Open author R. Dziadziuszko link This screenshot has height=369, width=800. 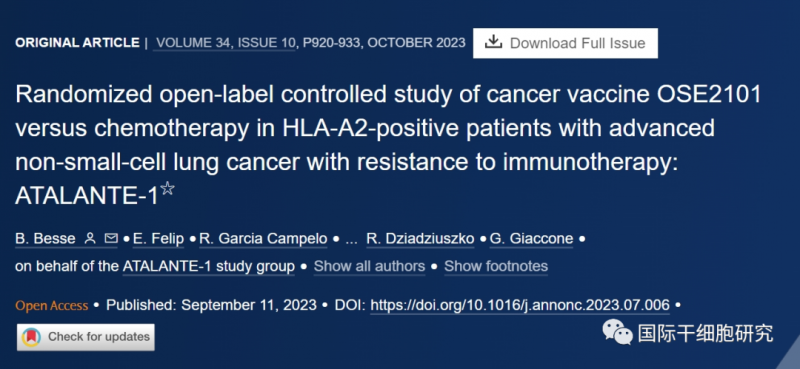[x=420, y=239]
